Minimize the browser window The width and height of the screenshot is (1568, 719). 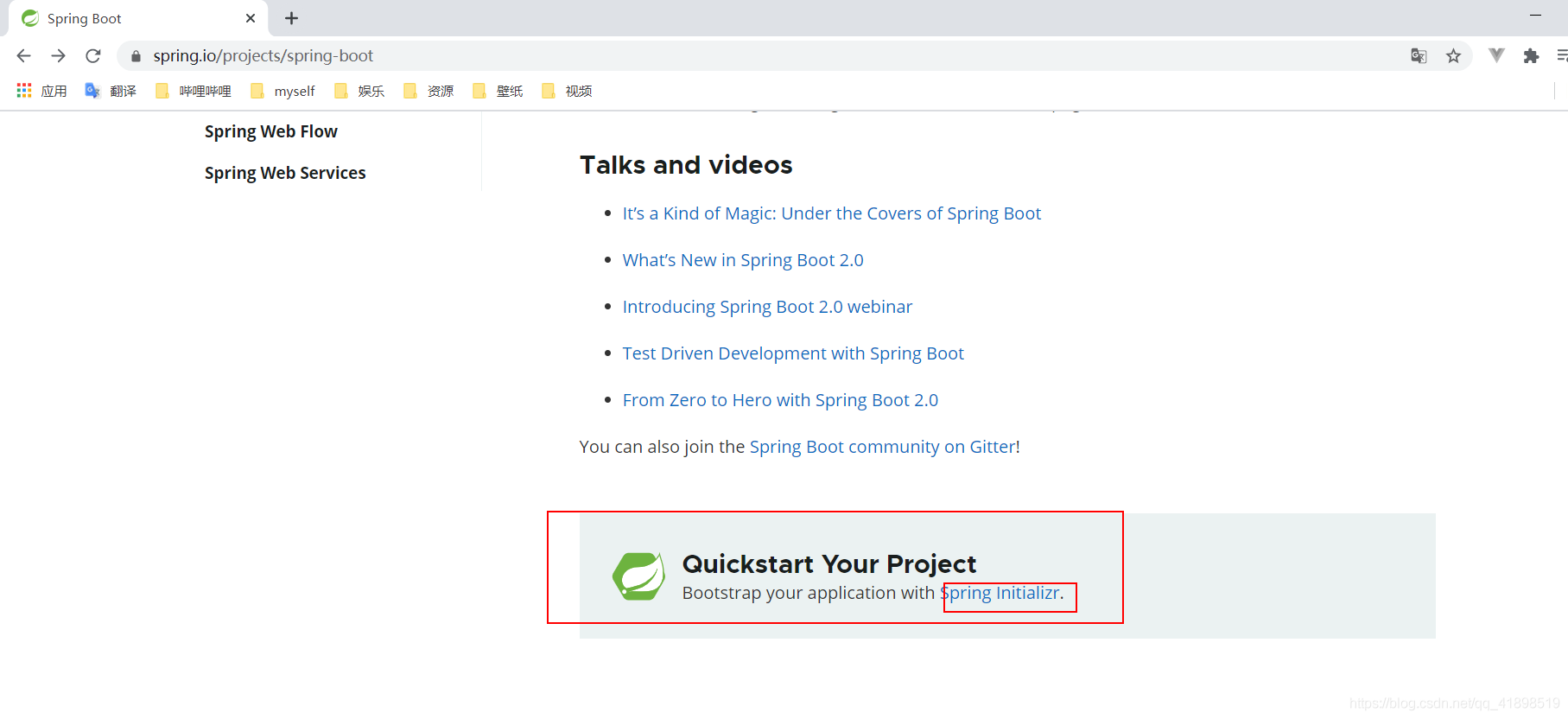[1535, 16]
